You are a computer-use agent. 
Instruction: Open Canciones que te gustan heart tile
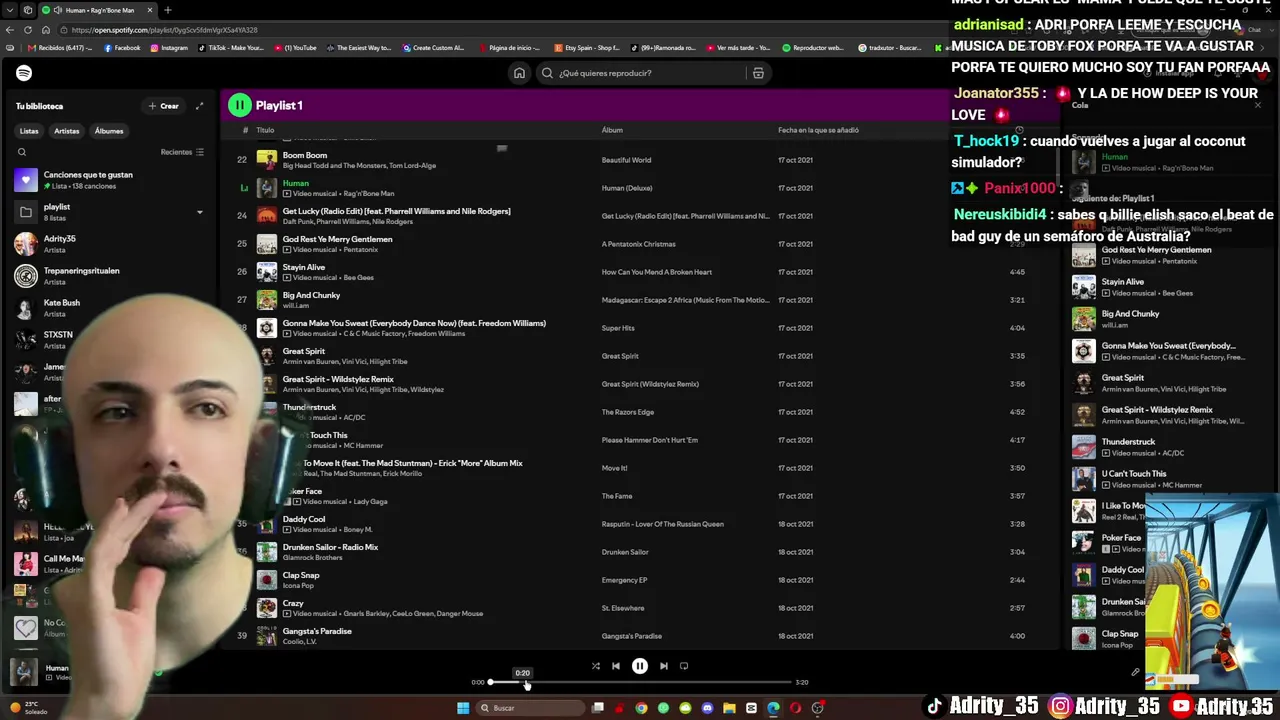click(x=26, y=180)
